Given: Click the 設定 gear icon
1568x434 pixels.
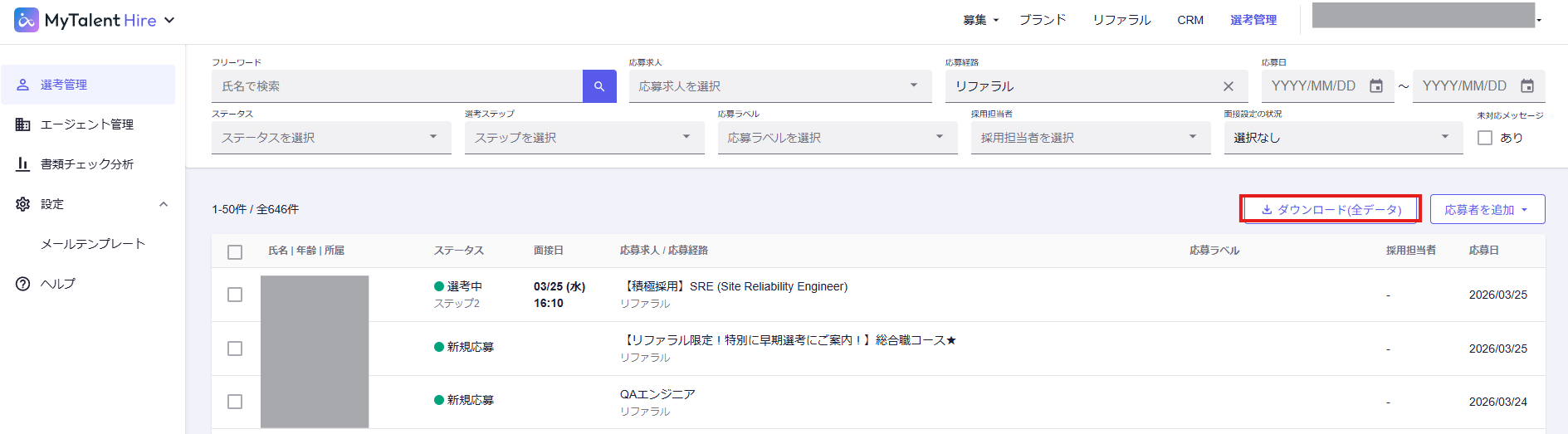Looking at the screenshot, I should [x=23, y=204].
